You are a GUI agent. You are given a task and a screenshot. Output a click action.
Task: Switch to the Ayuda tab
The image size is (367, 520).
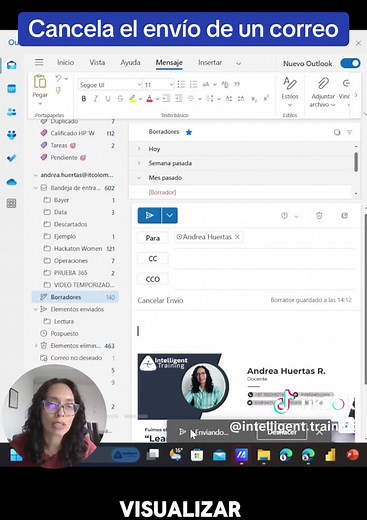(130, 62)
